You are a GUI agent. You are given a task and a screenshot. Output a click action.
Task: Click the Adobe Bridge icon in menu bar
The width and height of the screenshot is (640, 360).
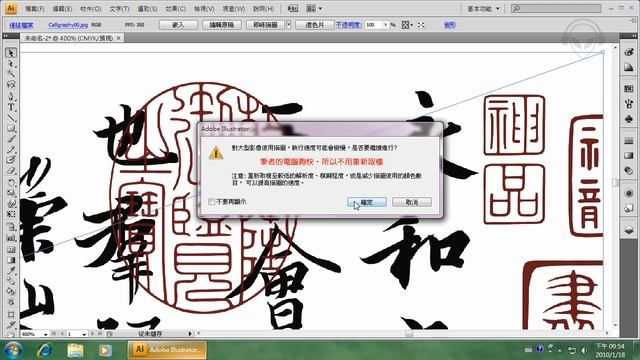[293, 8]
